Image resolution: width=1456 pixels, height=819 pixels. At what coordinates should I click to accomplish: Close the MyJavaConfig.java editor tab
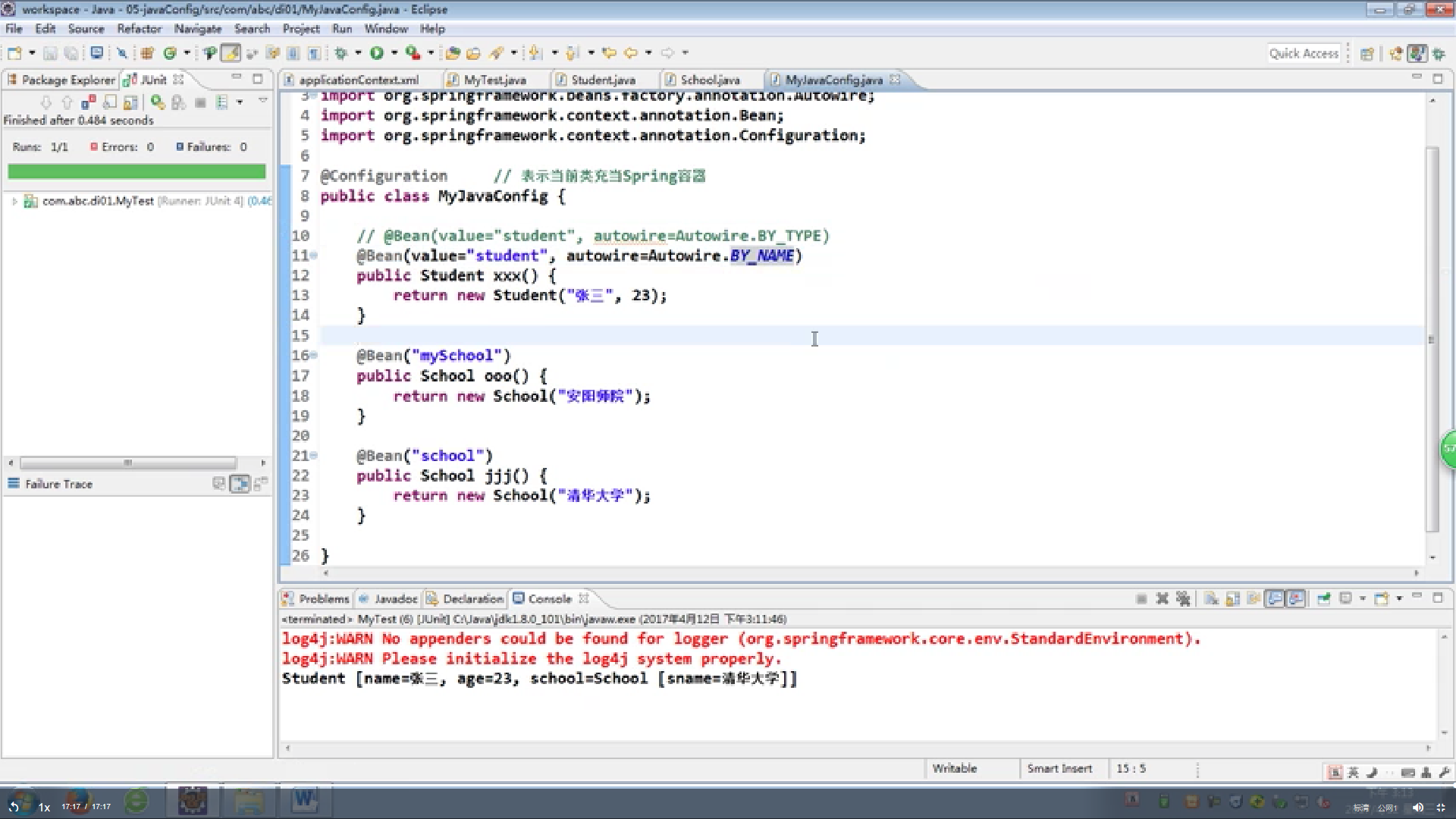(896, 79)
